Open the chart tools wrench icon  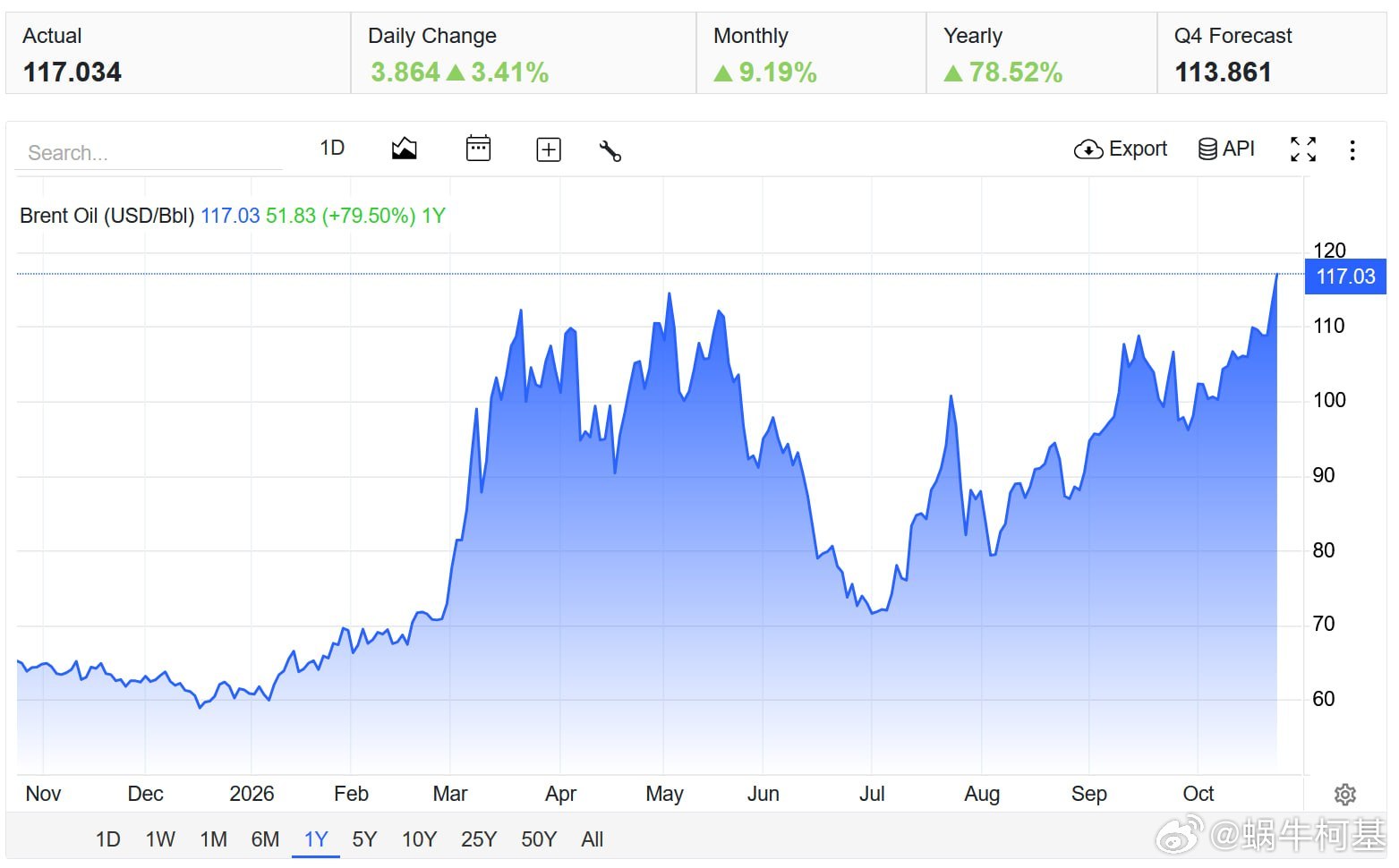pyautogui.click(x=610, y=150)
